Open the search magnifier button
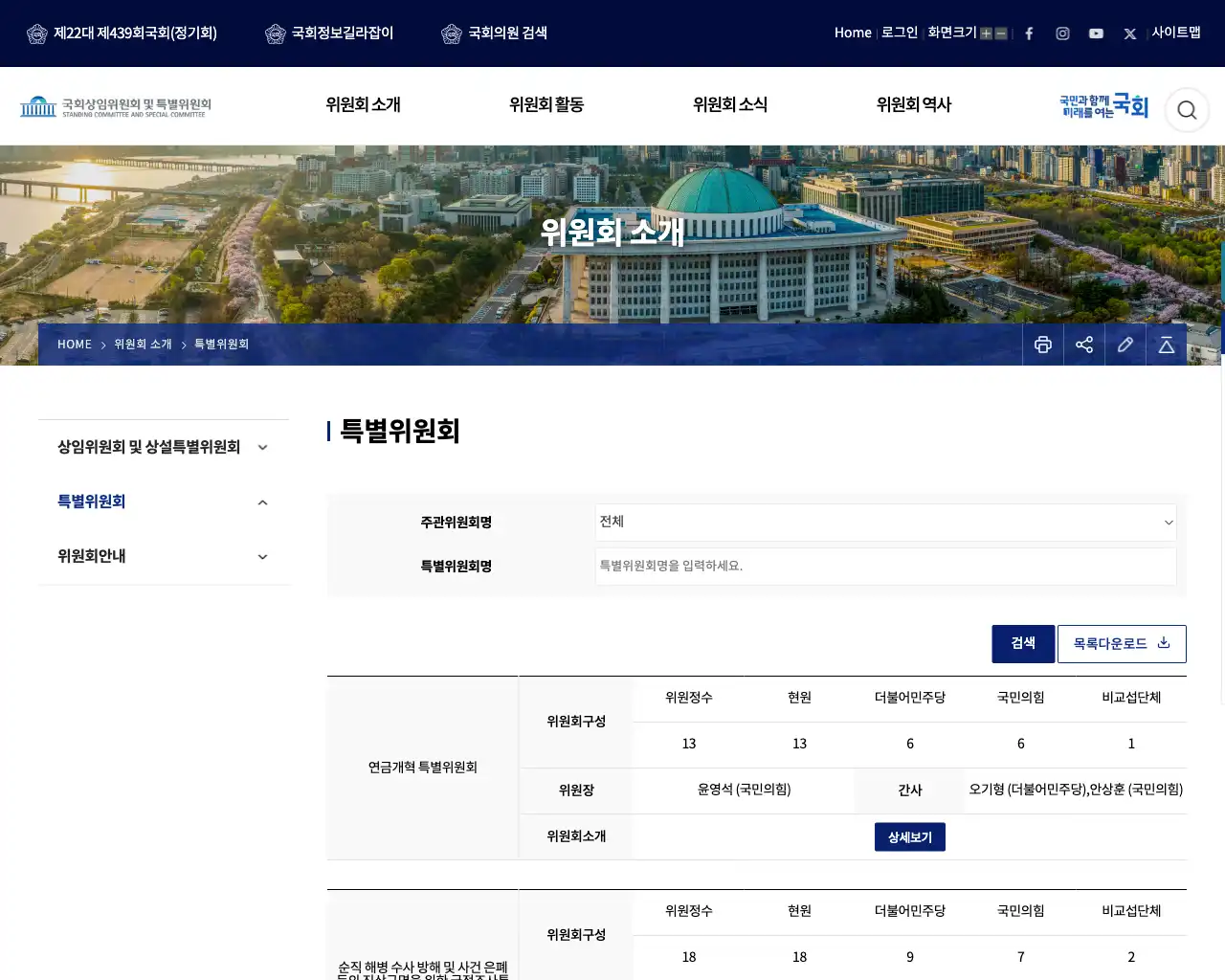Screen dimensions: 1225x980 [1187, 110]
